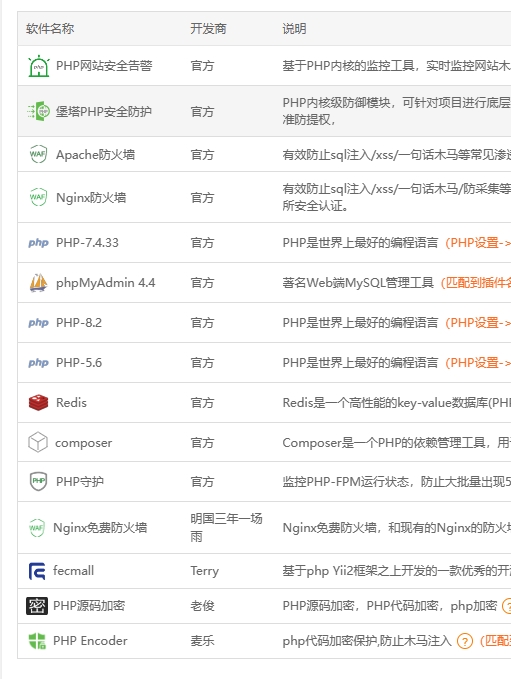This screenshot has height=679, width=511.
Task: Open the PHP守护 entry name
Action: (x=80, y=482)
